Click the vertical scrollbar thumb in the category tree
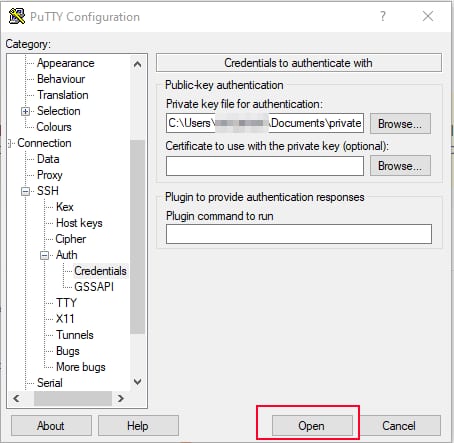 pos(137,237)
